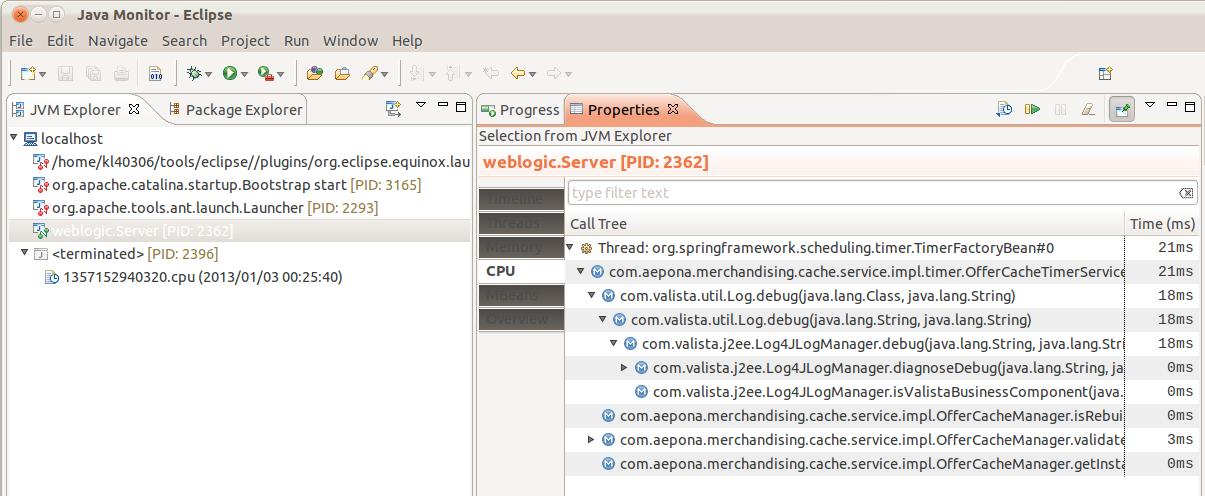Click the .cpu dump file icon in JVM Explorer

pos(51,277)
